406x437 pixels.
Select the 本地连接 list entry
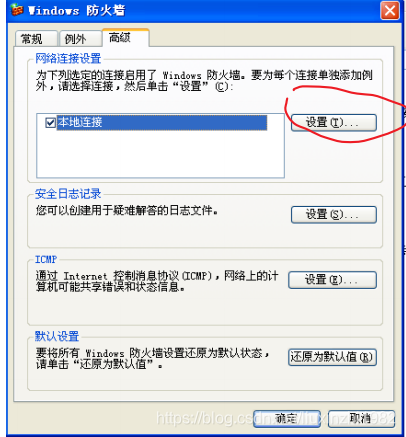(x=162, y=122)
